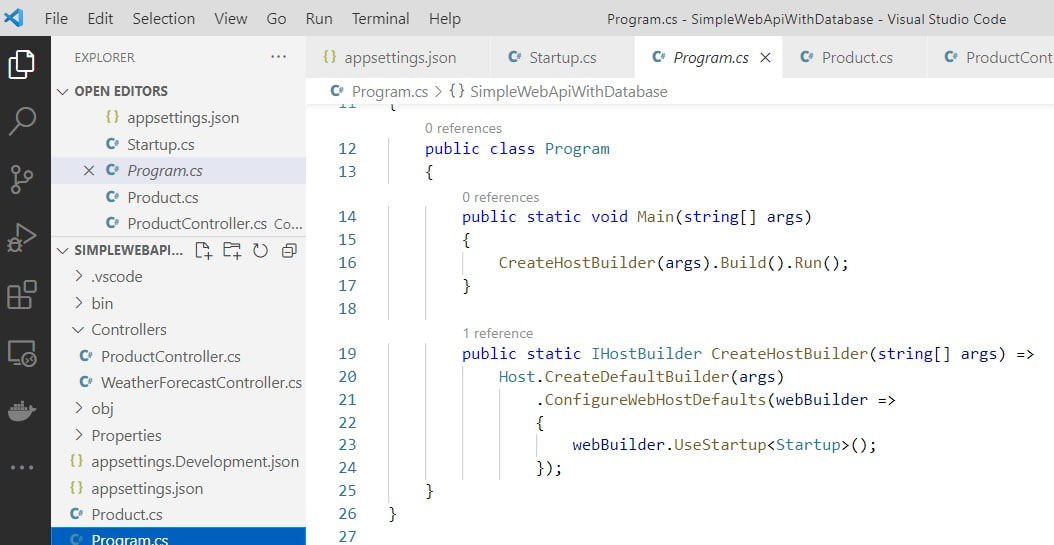Click '0 references' above class Program
This screenshot has width=1054, height=545.
tap(463, 128)
